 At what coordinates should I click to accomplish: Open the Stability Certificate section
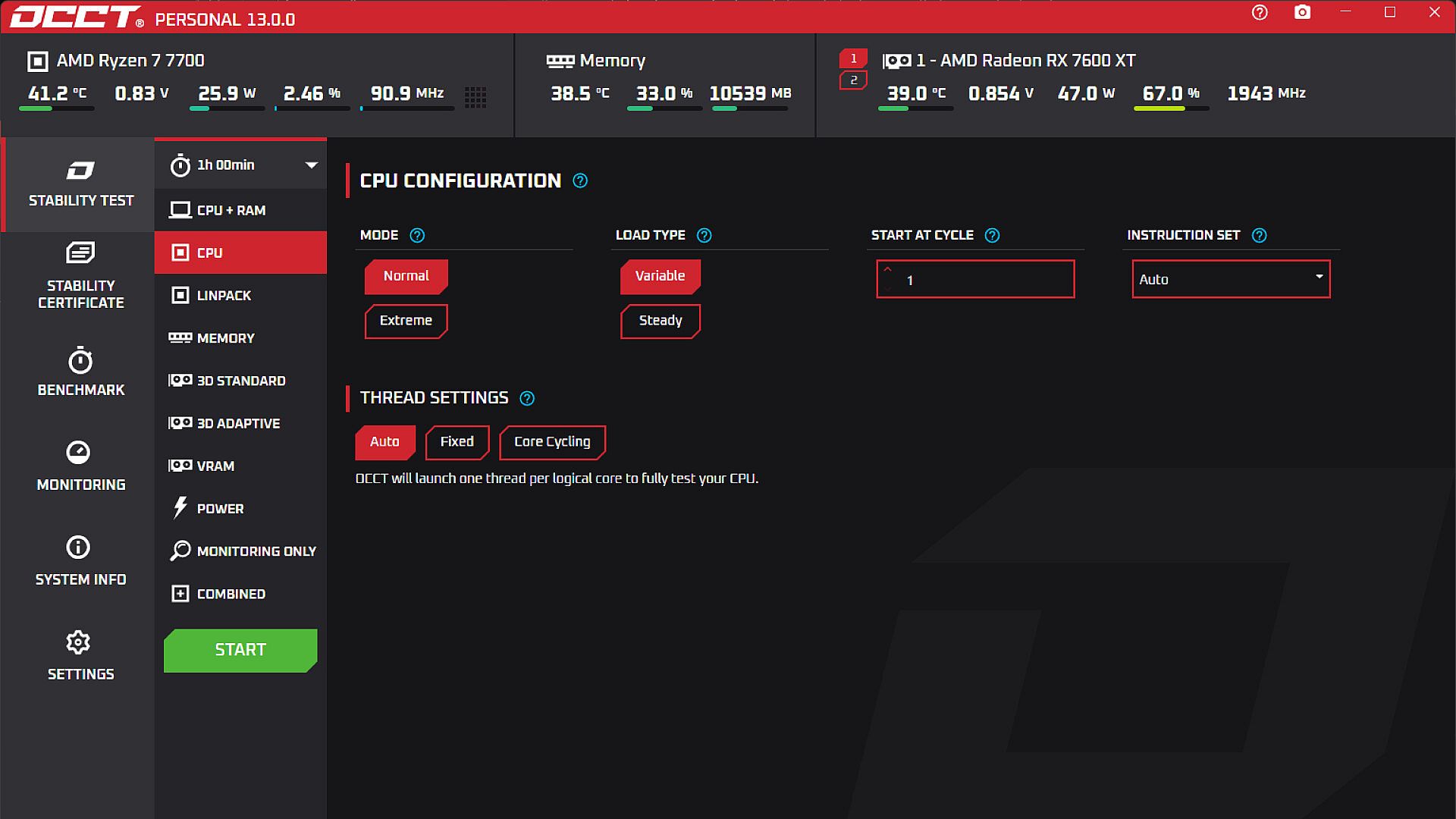click(80, 276)
